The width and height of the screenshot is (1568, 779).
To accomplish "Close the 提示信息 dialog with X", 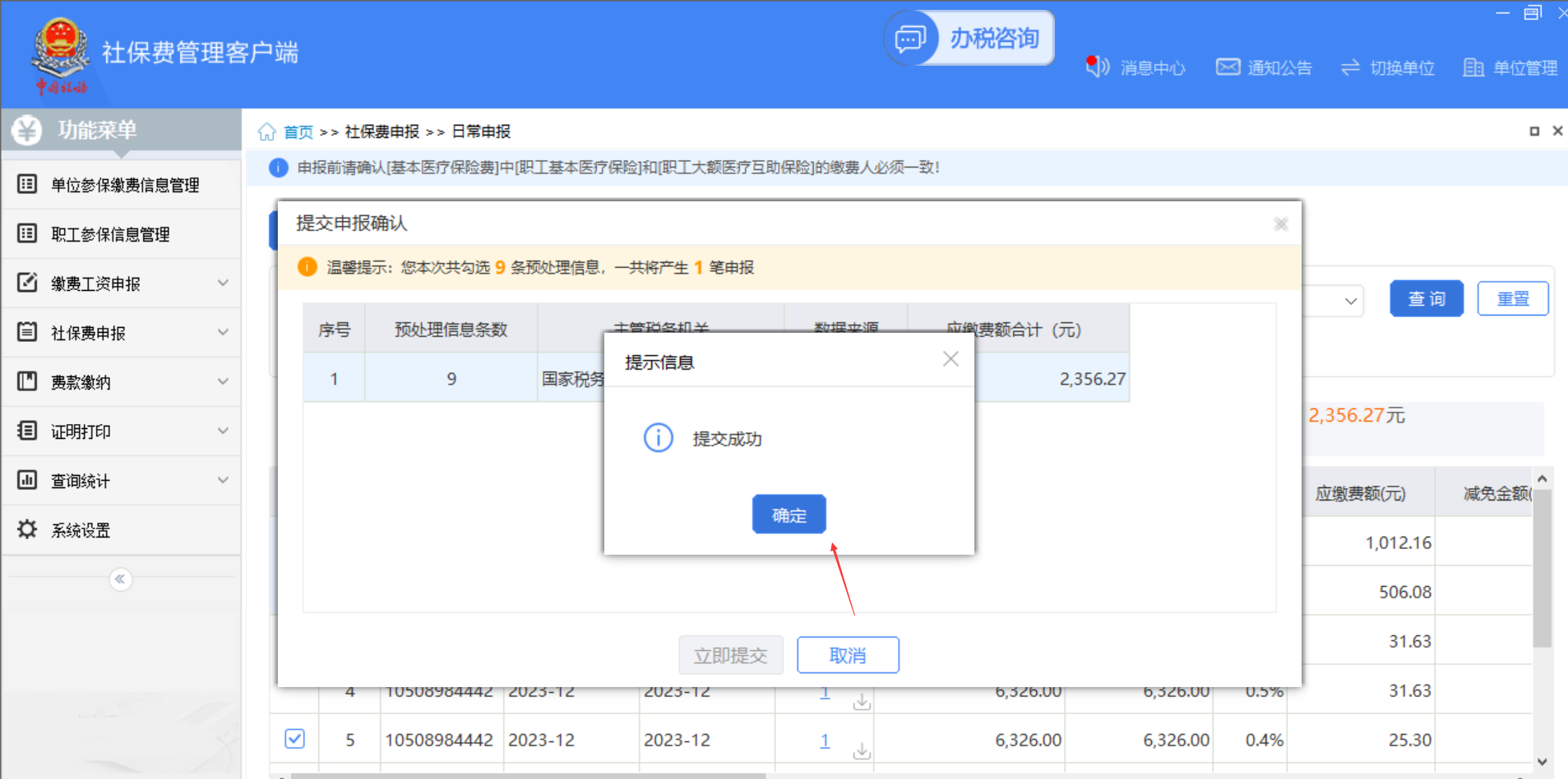I will (951, 359).
